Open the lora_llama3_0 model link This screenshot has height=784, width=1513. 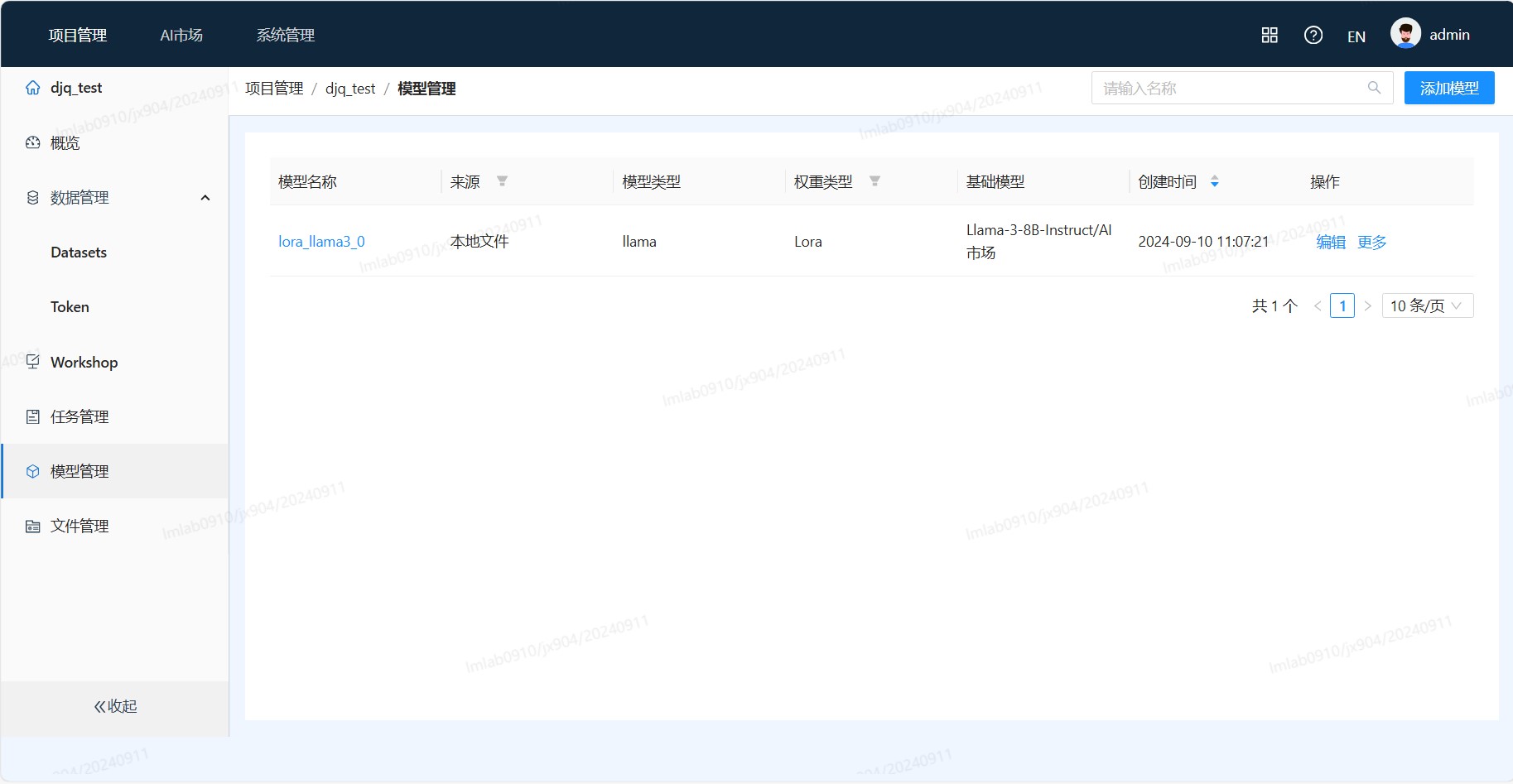[321, 242]
